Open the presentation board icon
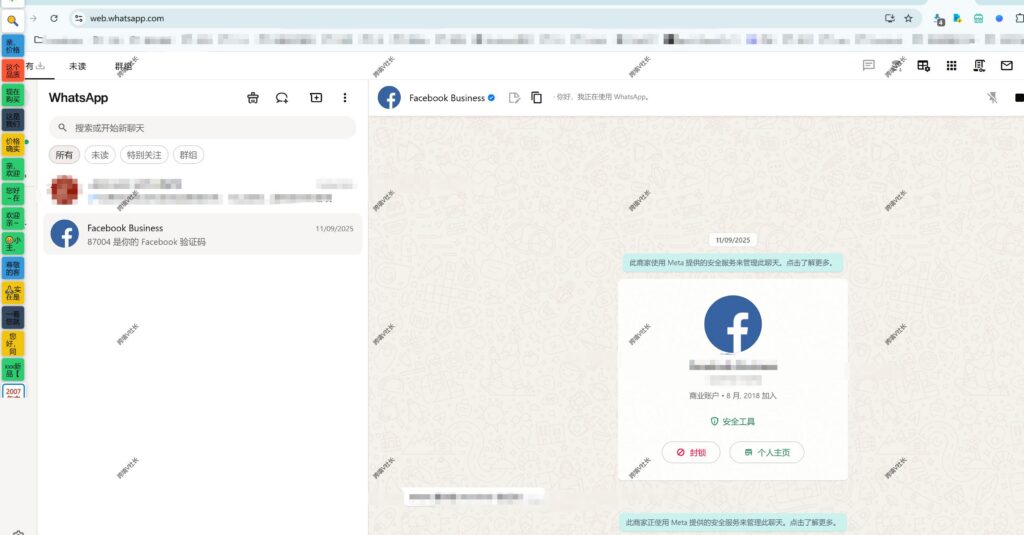The height and width of the screenshot is (535, 1024). click(979, 65)
